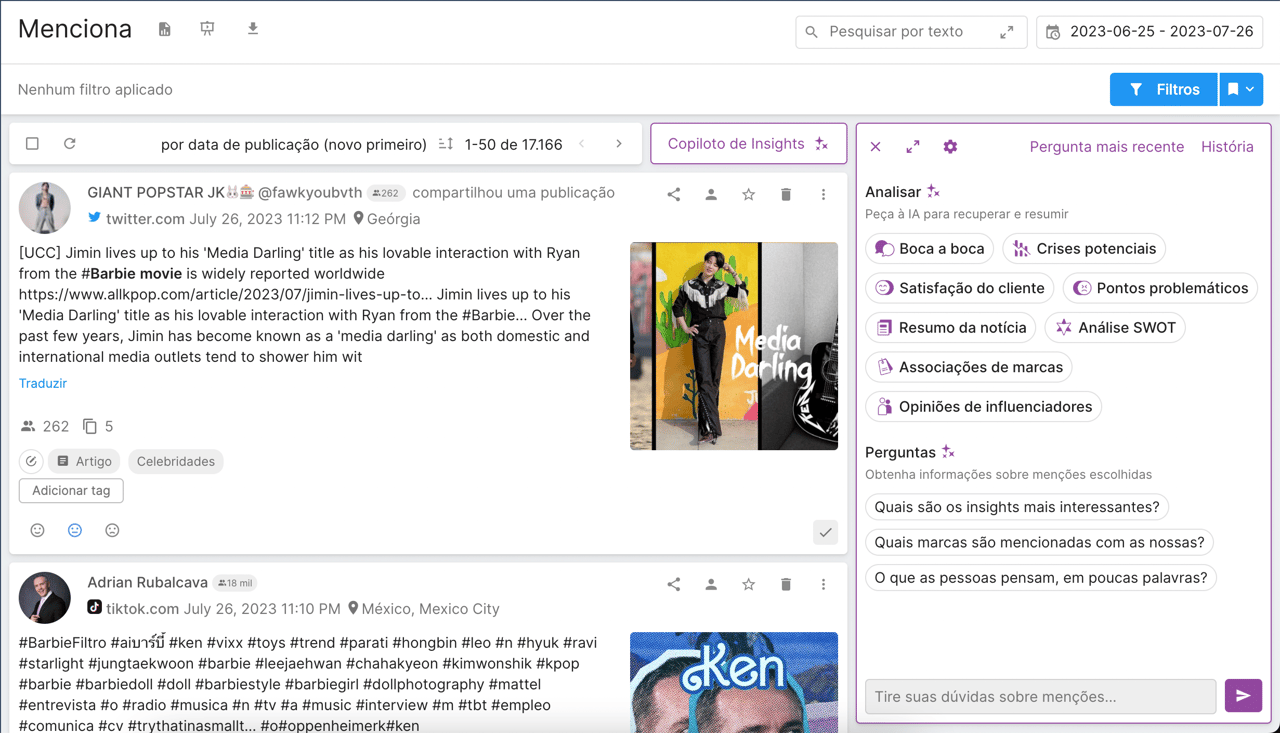The width and height of the screenshot is (1280, 733).
Task: Click the Traduzir link
Action: tap(43, 383)
